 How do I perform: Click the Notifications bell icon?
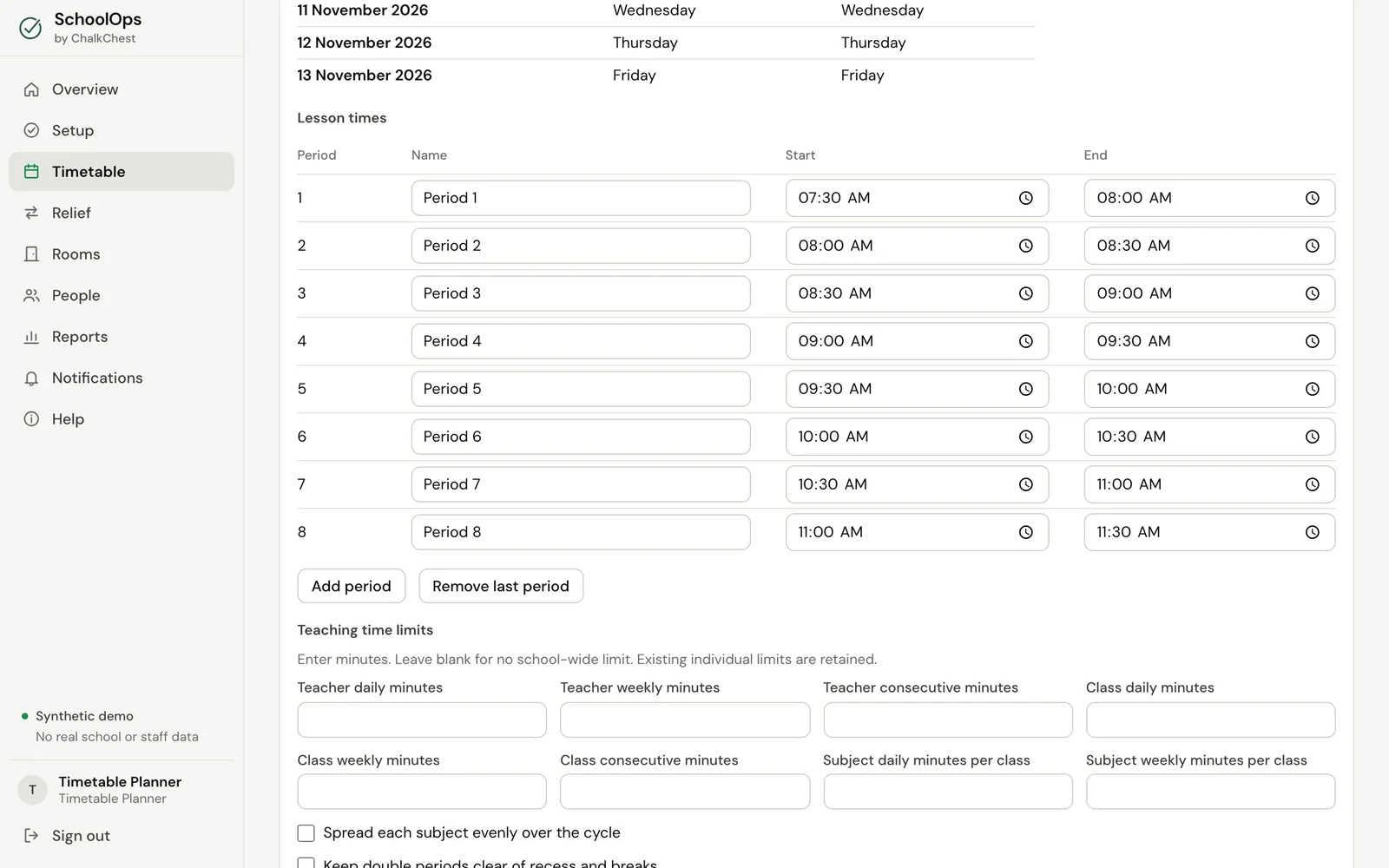point(31,378)
